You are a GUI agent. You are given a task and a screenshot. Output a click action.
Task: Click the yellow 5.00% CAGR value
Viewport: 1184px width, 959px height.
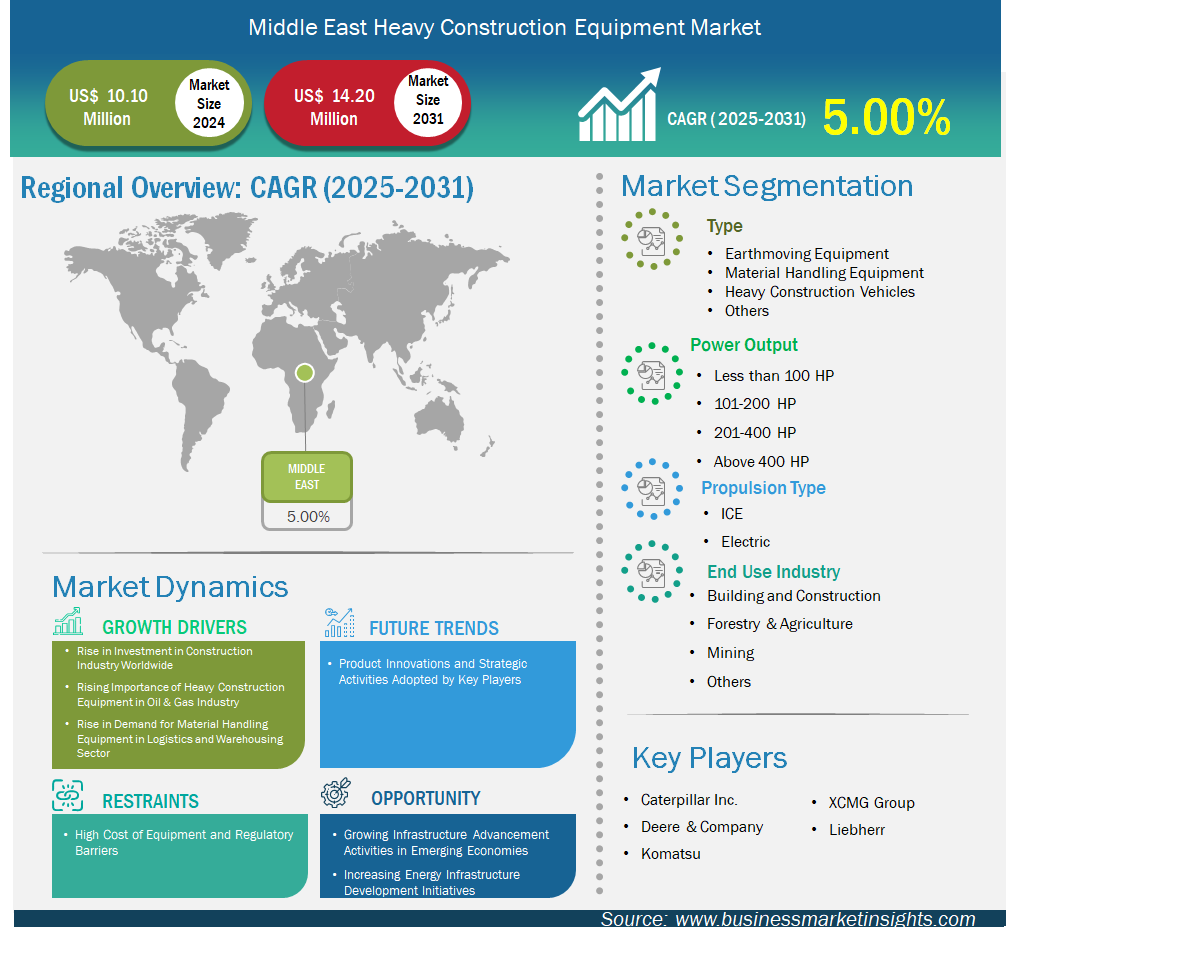click(x=886, y=118)
